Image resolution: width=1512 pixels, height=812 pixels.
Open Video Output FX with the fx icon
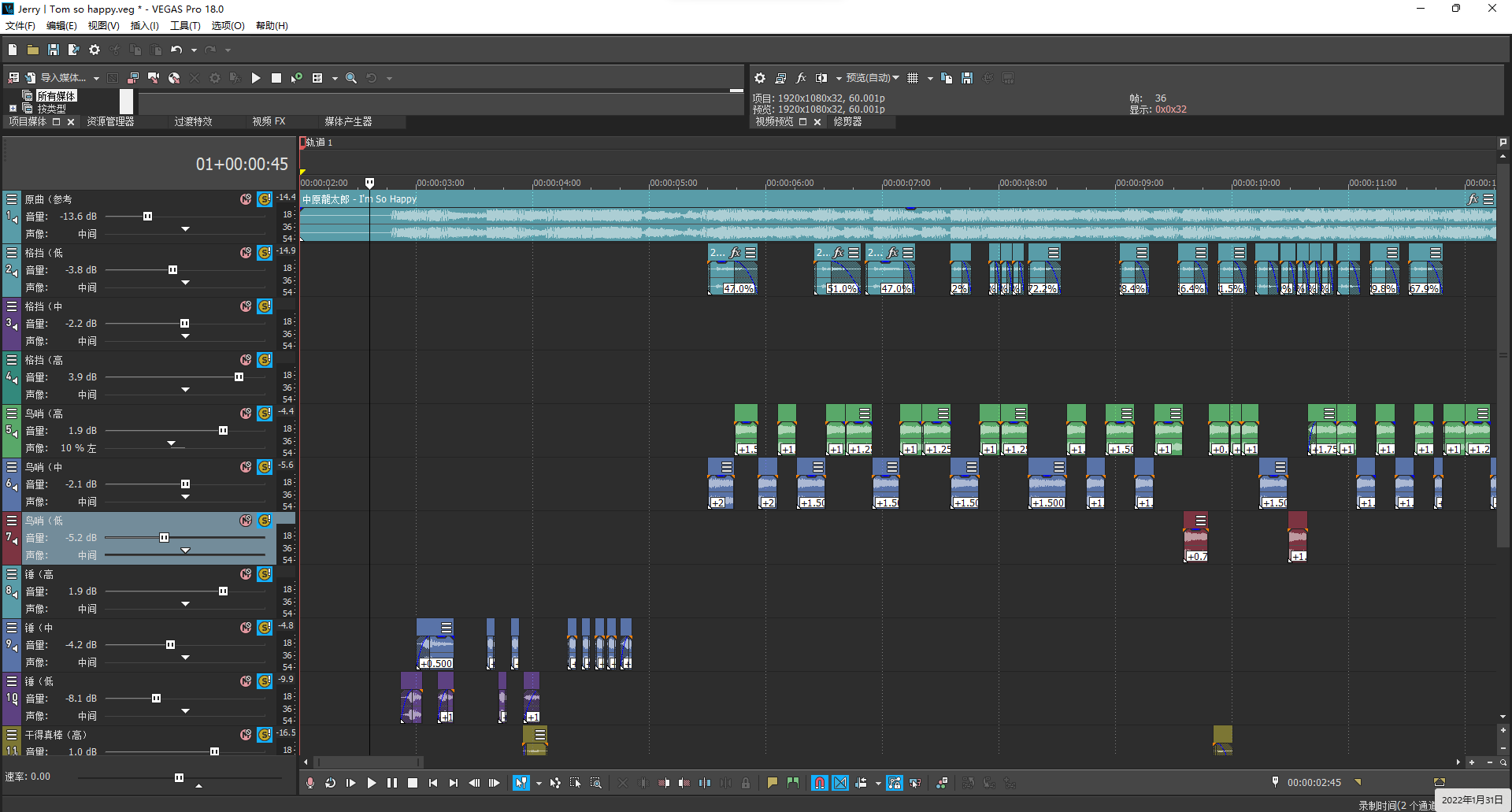point(801,78)
